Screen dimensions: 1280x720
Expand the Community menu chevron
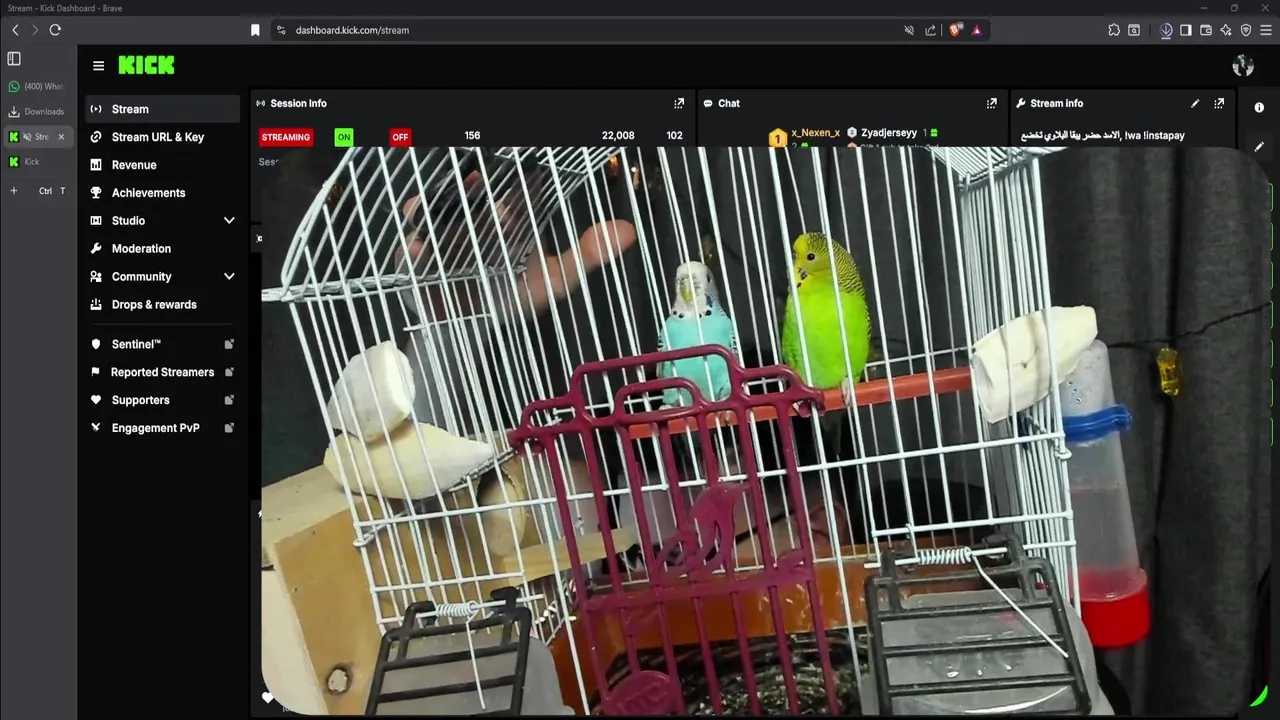pyautogui.click(x=229, y=276)
